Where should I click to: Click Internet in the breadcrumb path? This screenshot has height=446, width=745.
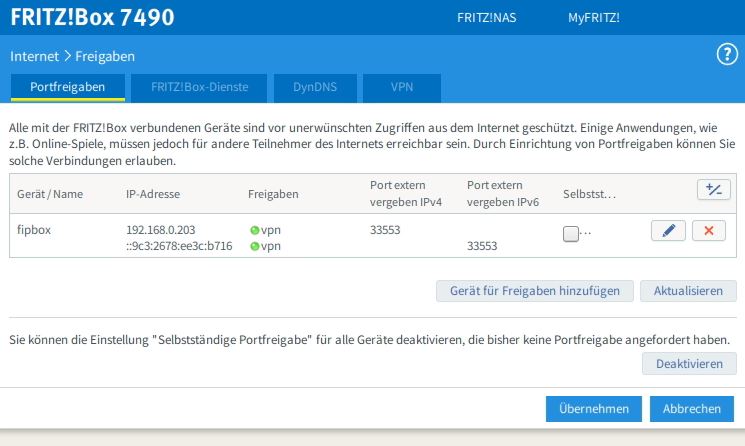(x=35, y=56)
